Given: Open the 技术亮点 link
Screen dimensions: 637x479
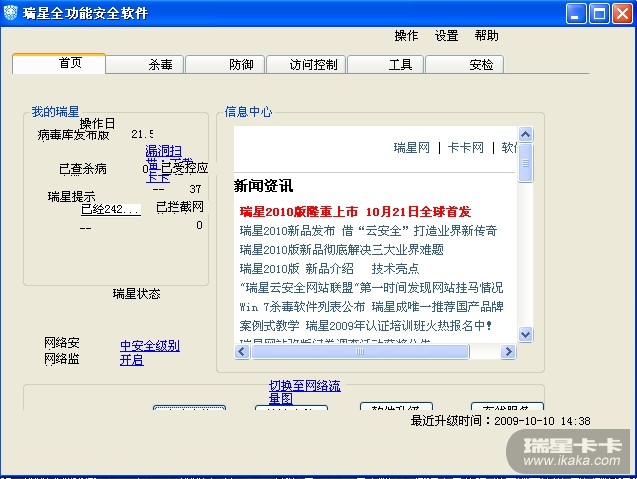Looking at the screenshot, I should click(x=395, y=269).
